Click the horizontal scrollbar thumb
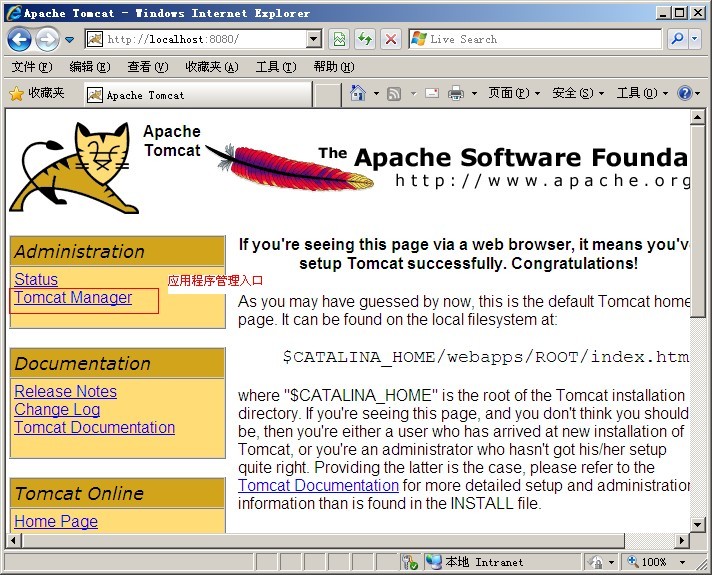712x575 pixels. click(x=323, y=540)
